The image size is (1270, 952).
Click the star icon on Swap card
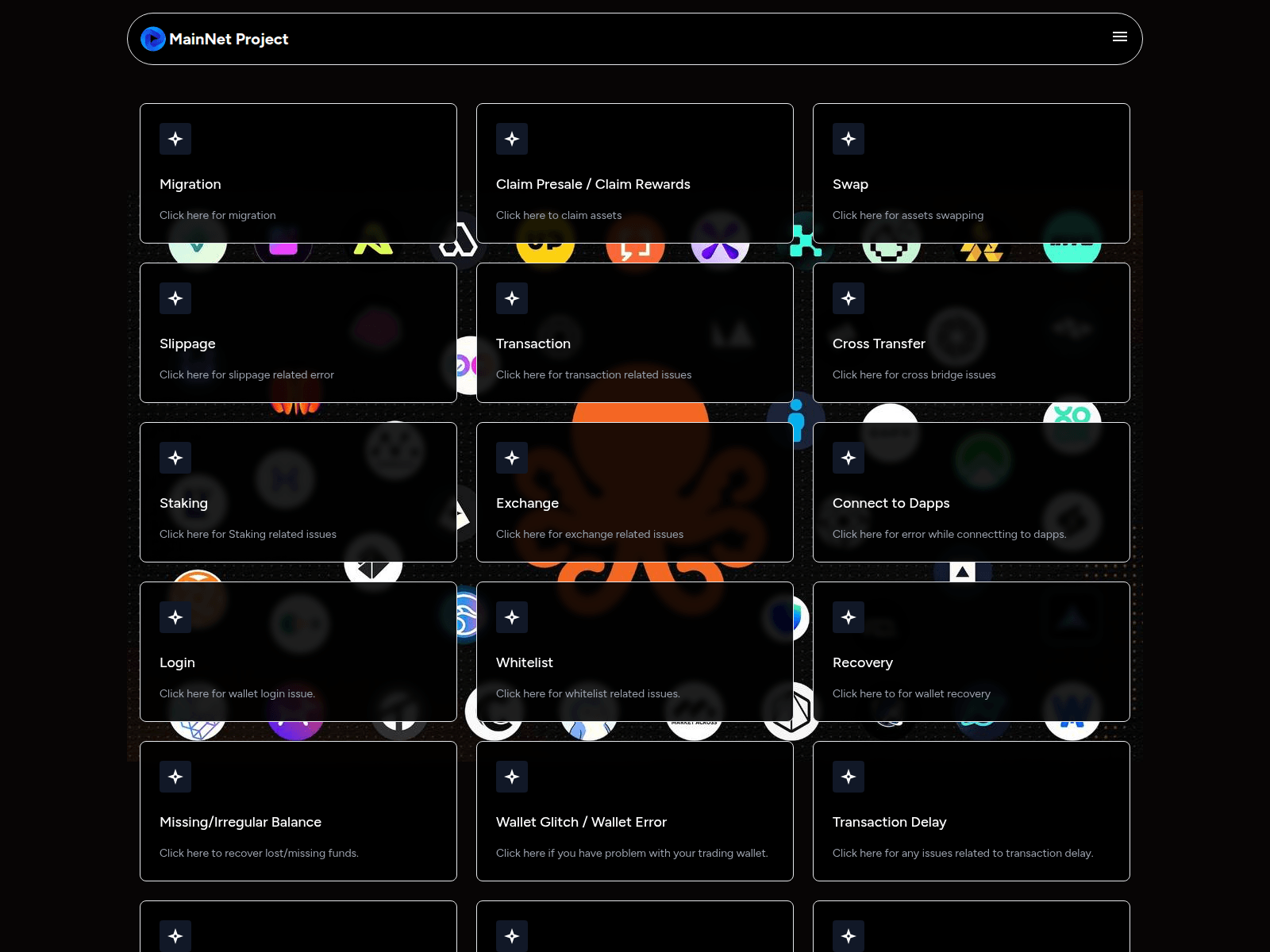849,139
